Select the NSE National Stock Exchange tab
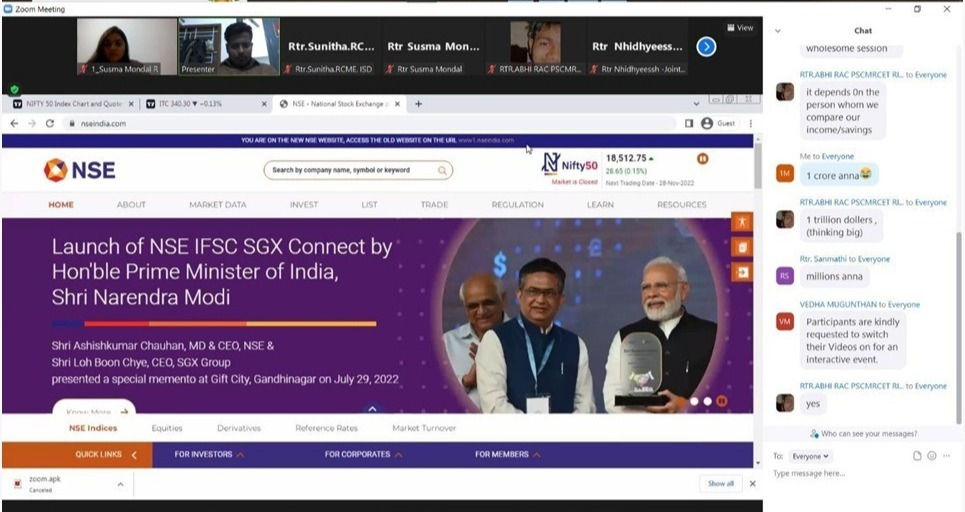965x512 pixels. click(x=334, y=104)
